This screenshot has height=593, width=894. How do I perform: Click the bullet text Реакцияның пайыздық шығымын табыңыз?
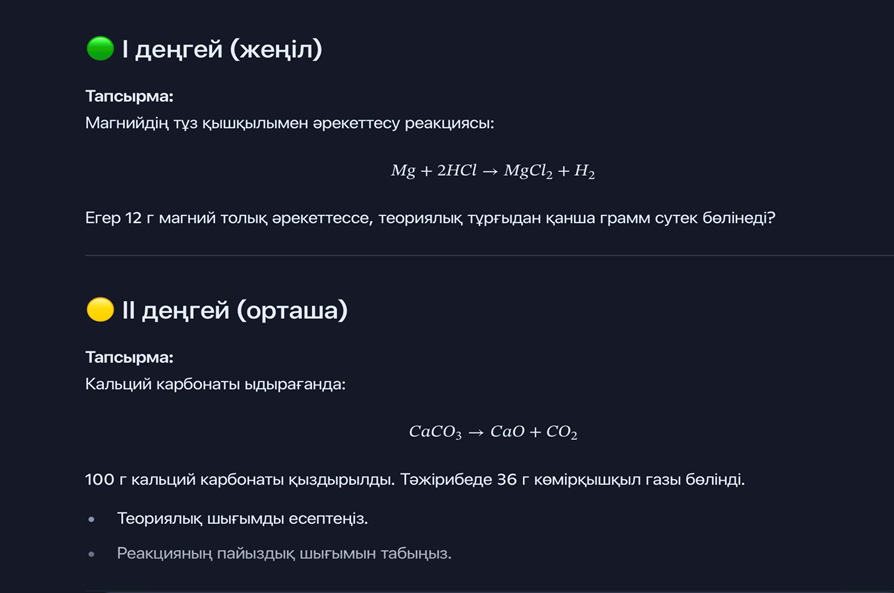tap(284, 553)
